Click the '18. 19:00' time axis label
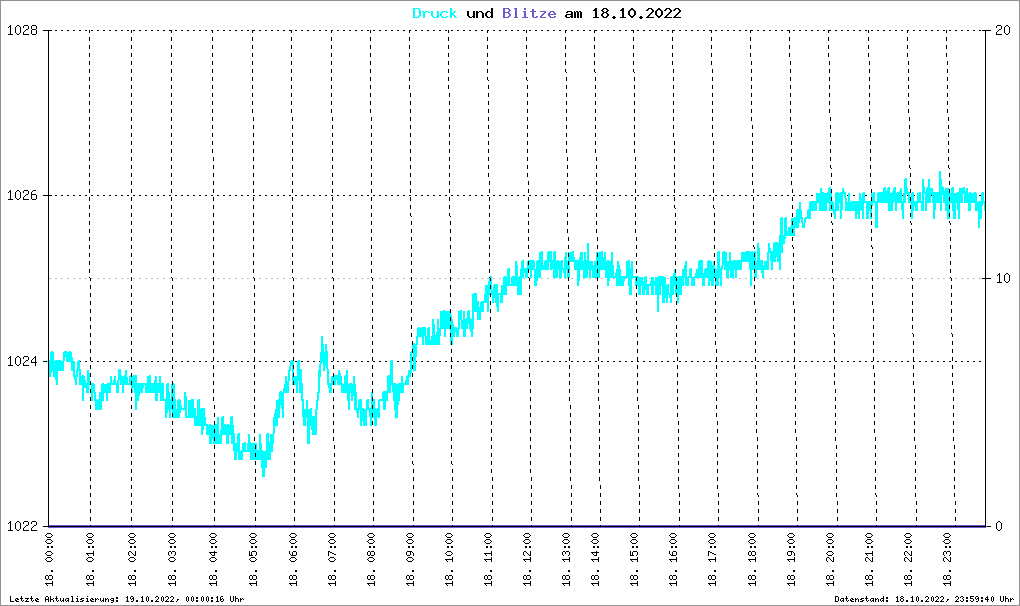 [792, 559]
